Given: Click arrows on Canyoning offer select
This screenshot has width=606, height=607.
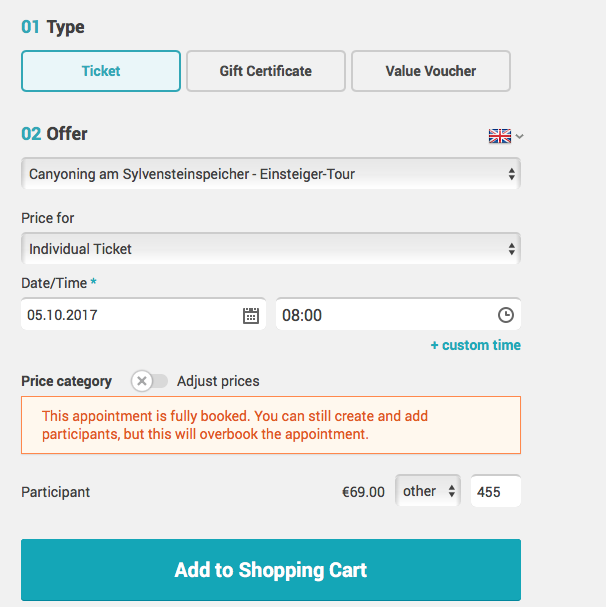Looking at the screenshot, I should [512, 174].
